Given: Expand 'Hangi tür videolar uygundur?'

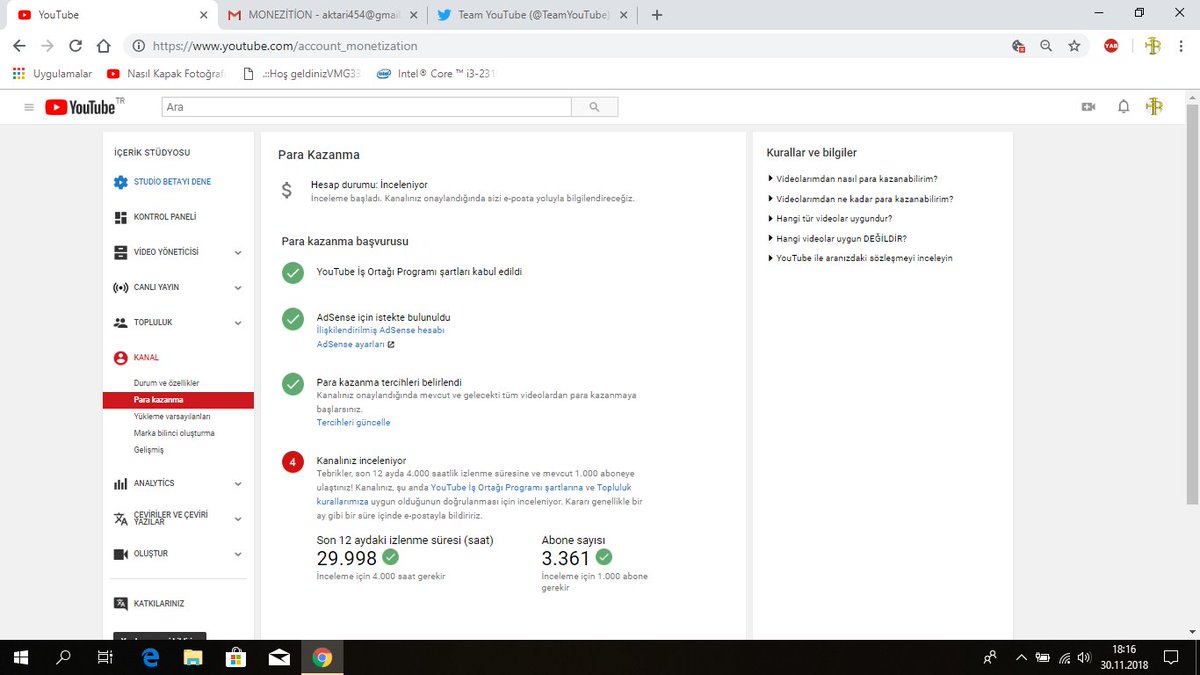Looking at the screenshot, I should pyautogui.click(x=830, y=218).
